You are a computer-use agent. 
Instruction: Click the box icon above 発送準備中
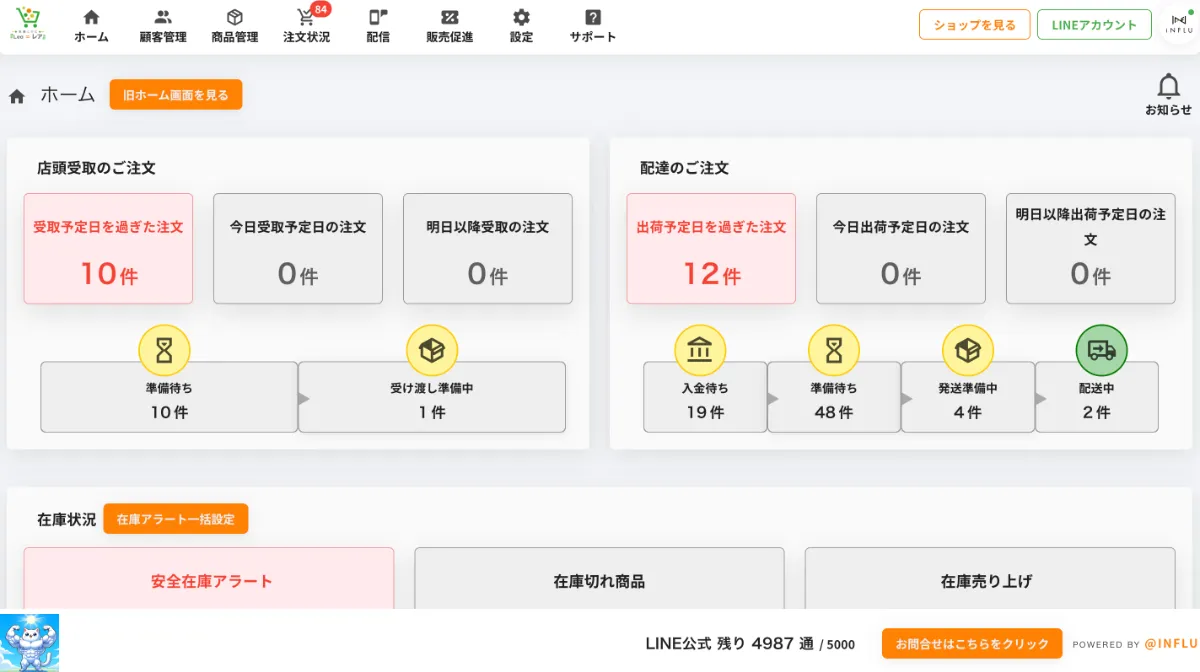point(967,350)
